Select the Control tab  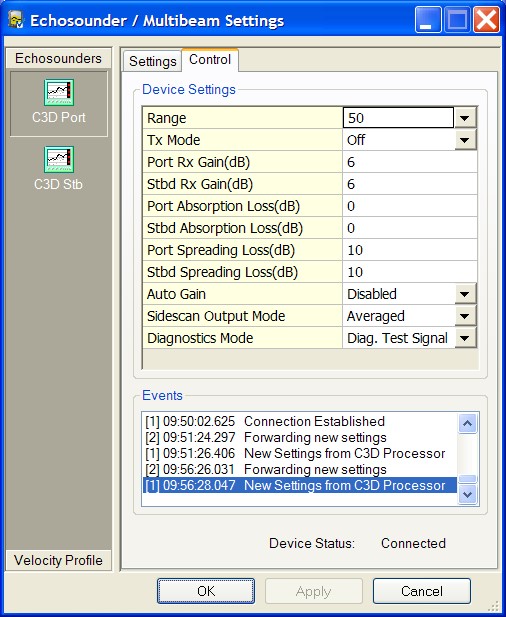click(210, 60)
